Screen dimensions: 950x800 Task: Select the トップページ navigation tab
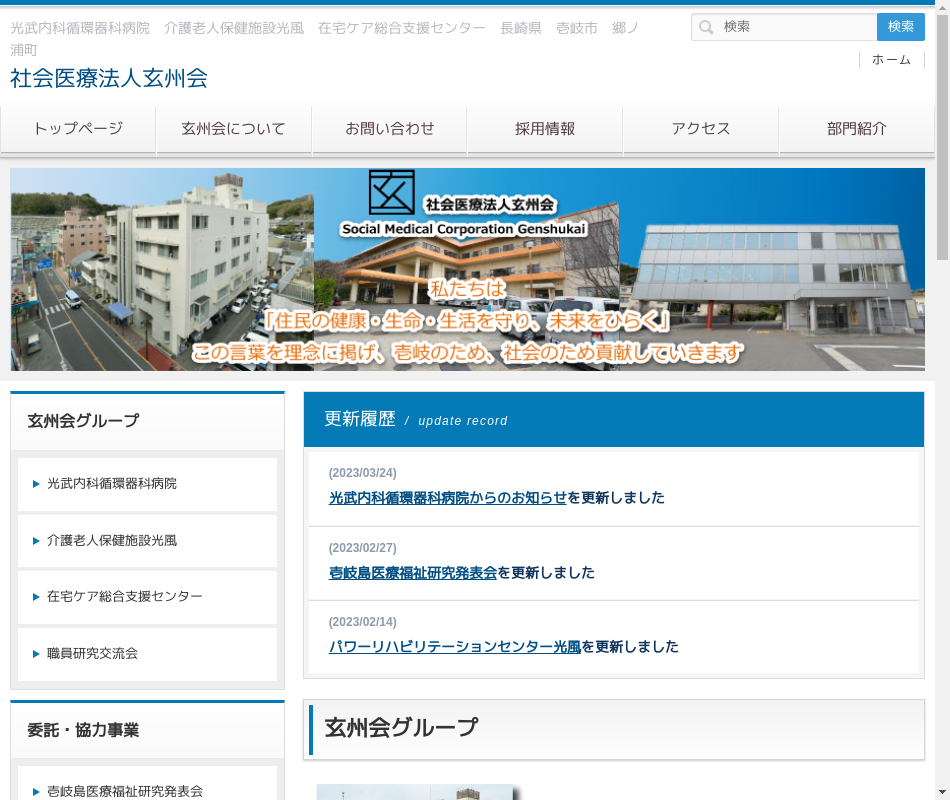pos(78,129)
